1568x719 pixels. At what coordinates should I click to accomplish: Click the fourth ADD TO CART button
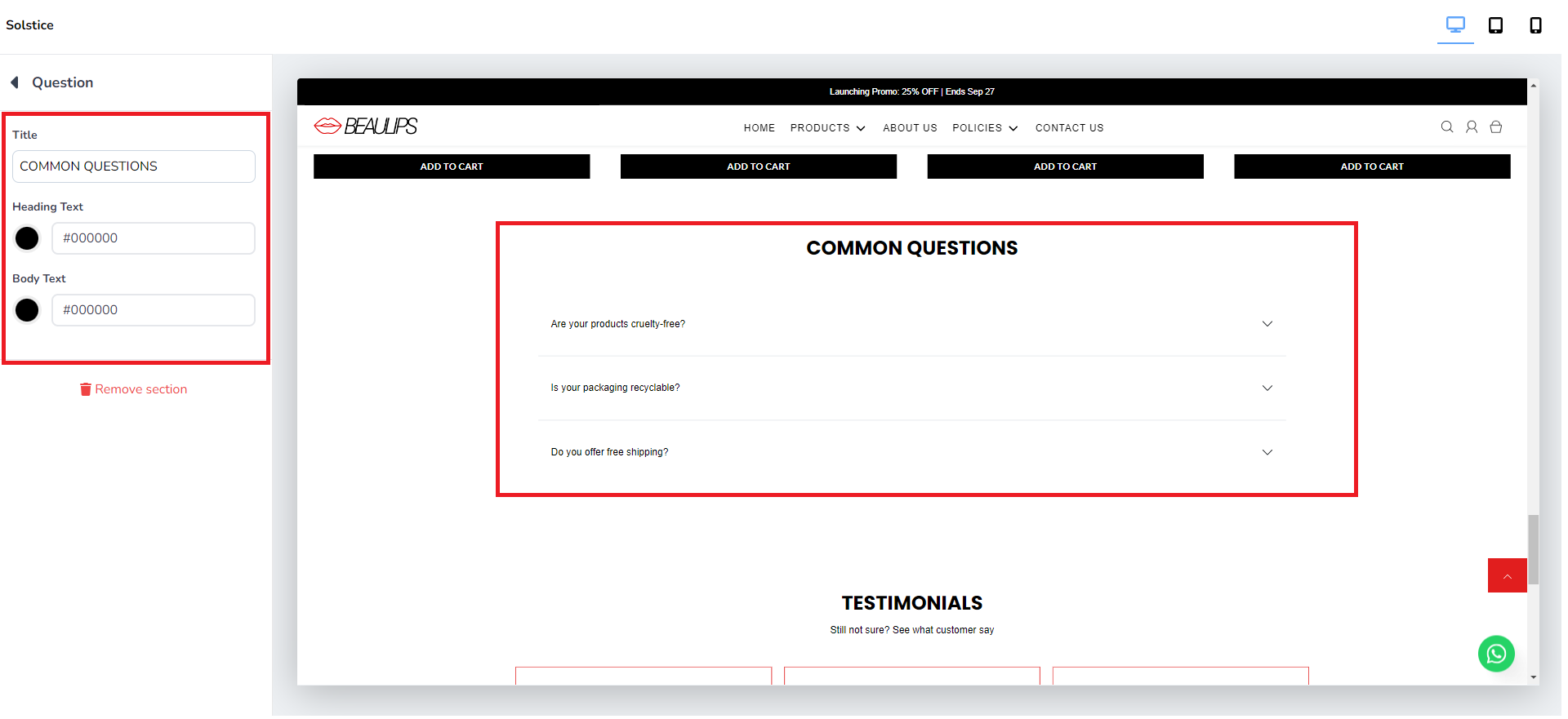coord(1372,166)
